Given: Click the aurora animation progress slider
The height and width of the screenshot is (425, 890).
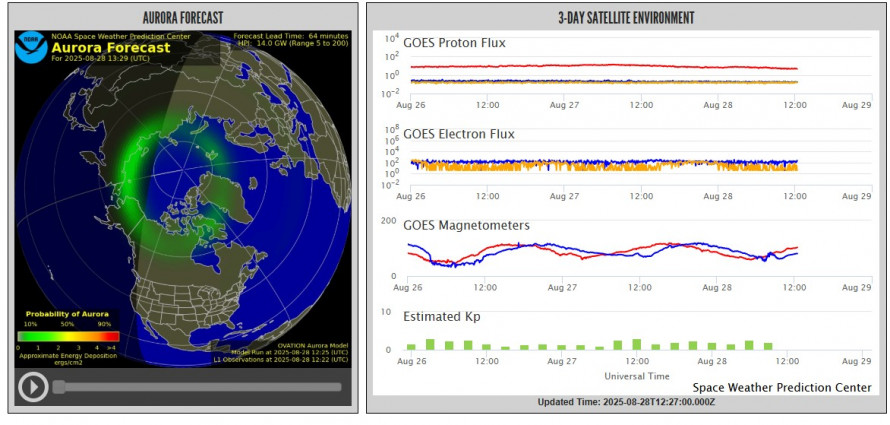Looking at the screenshot, I should coord(197,387).
